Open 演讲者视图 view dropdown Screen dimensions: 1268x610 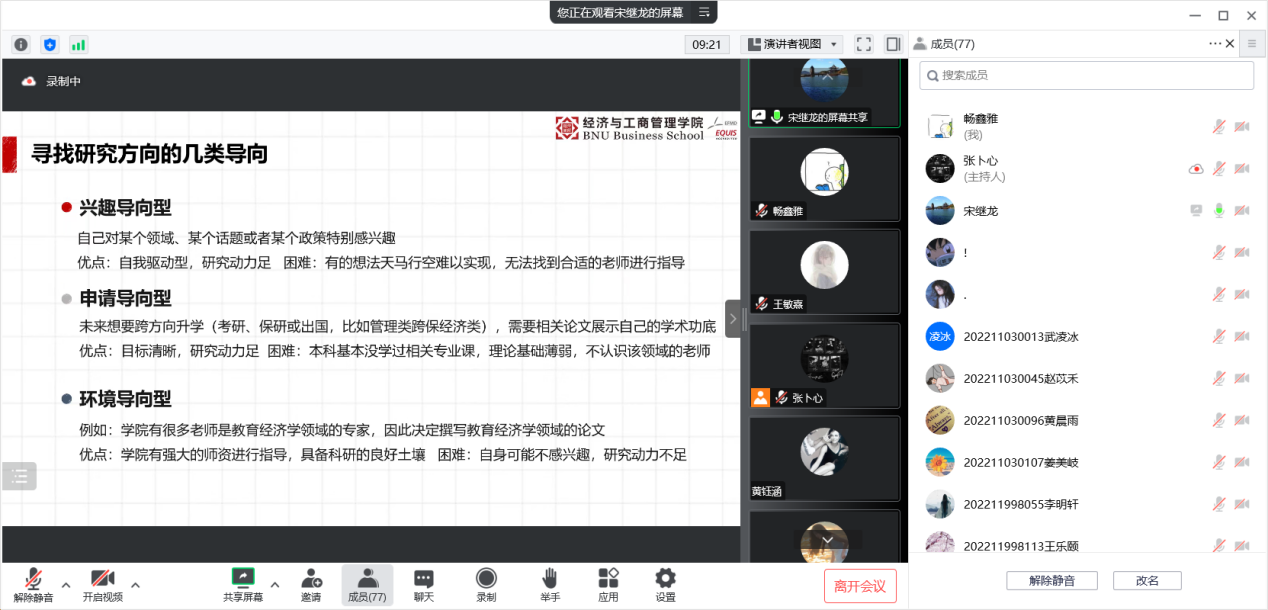tap(792, 44)
